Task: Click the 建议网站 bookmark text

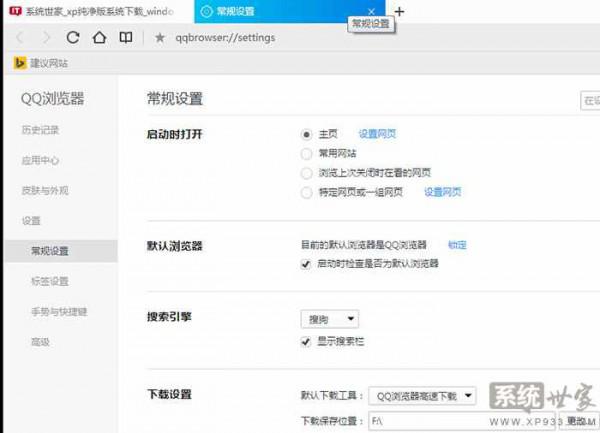Action: [x=49, y=63]
